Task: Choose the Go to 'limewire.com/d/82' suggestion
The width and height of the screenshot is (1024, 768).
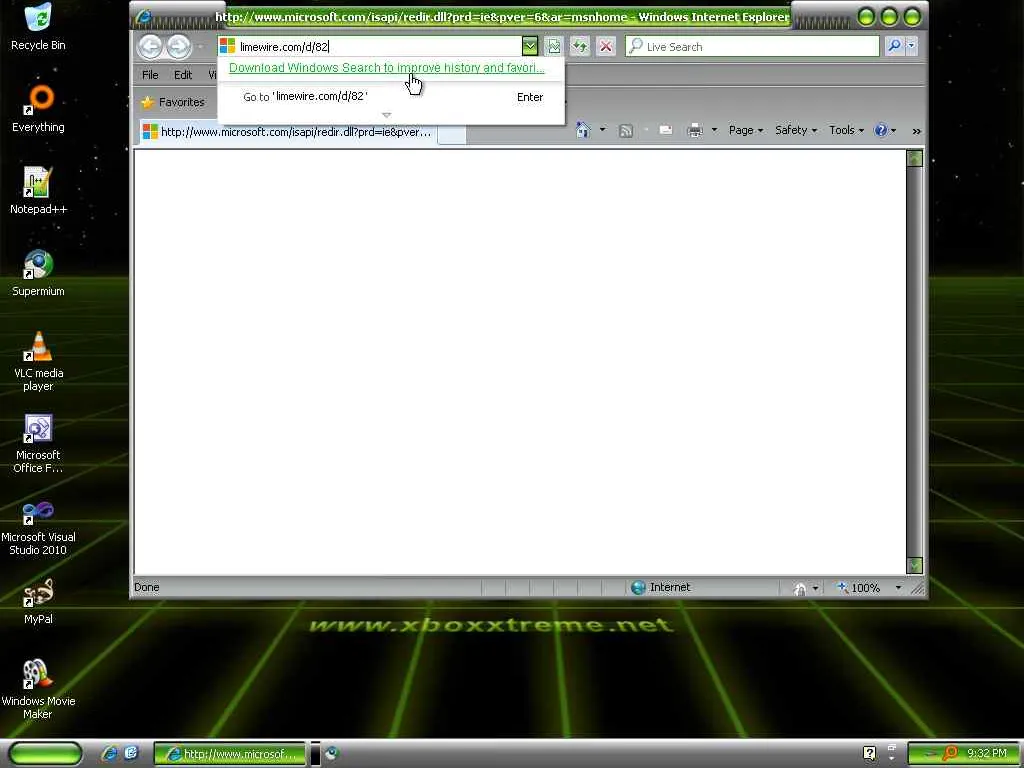Action: (x=391, y=97)
